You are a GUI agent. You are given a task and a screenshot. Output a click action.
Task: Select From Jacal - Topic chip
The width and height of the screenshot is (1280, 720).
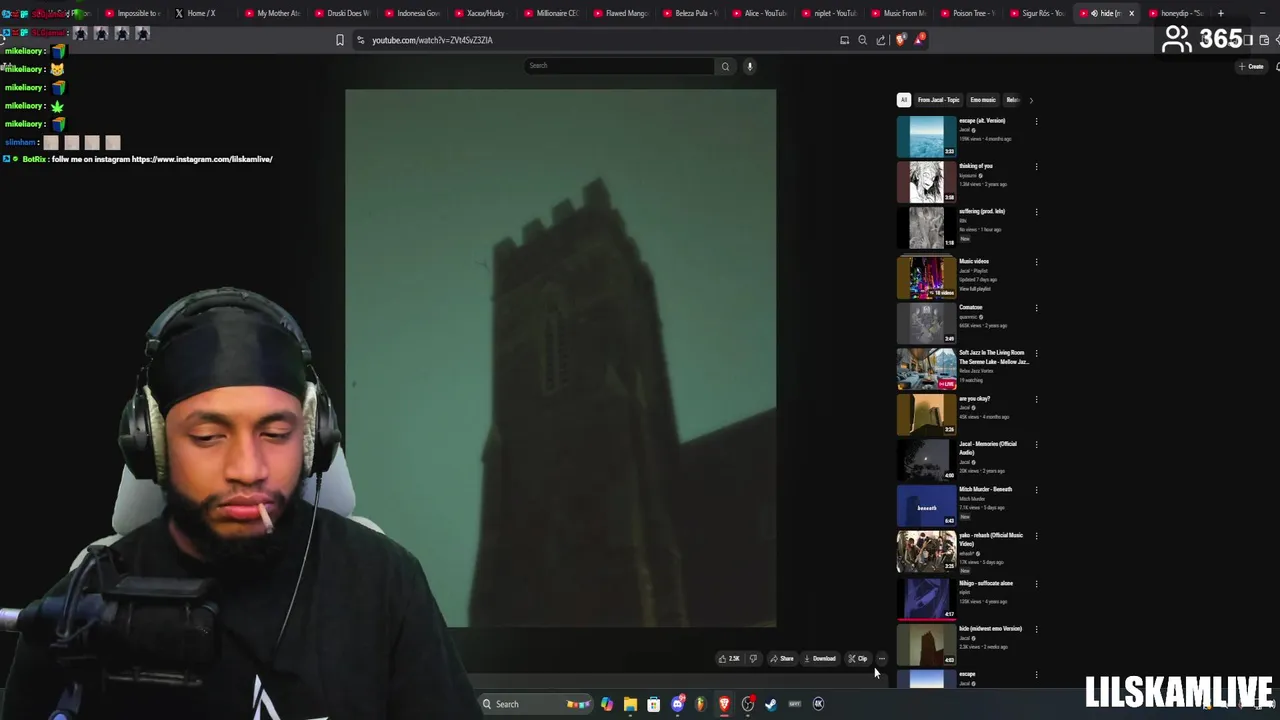click(x=938, y=100)
